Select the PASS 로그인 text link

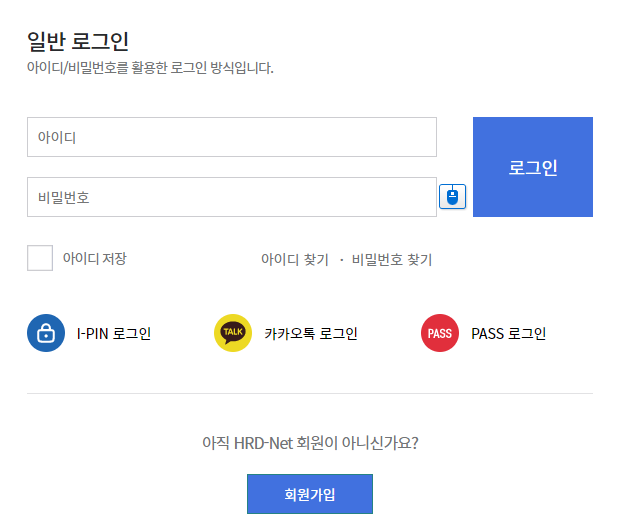[509, 333]
